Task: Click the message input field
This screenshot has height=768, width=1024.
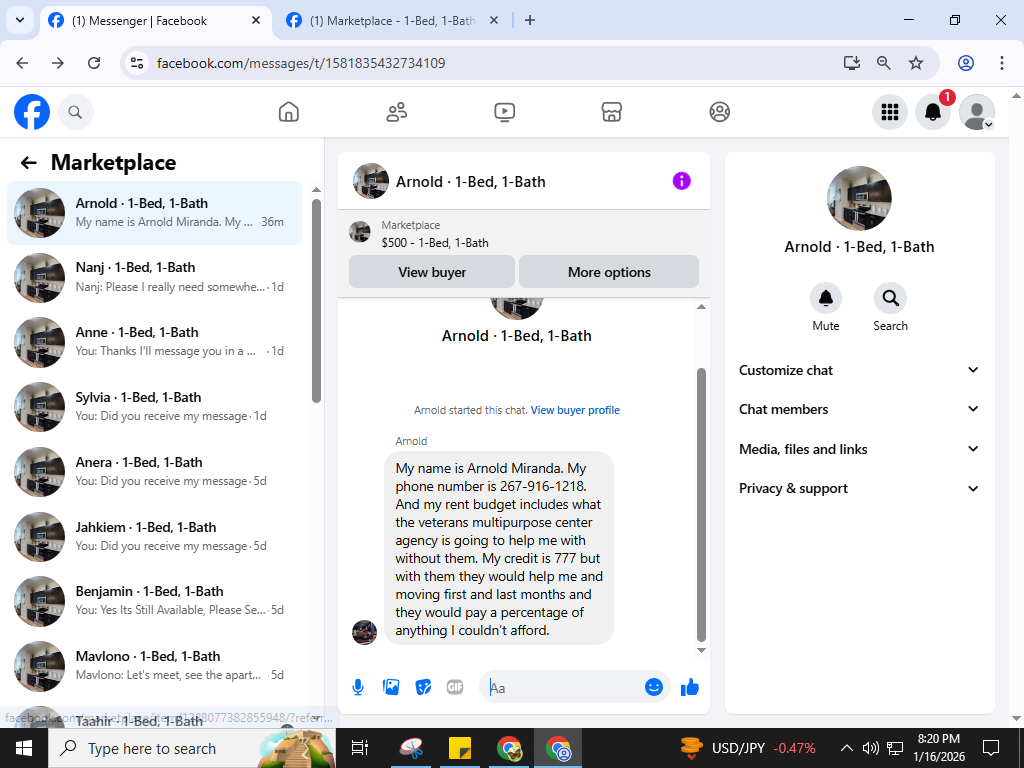Action: 564,687
